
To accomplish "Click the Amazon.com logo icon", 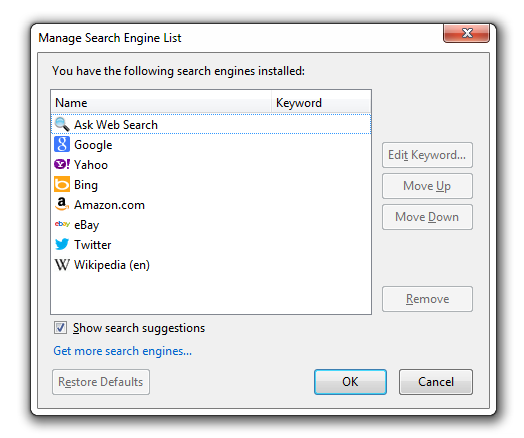I will [62, 204].
